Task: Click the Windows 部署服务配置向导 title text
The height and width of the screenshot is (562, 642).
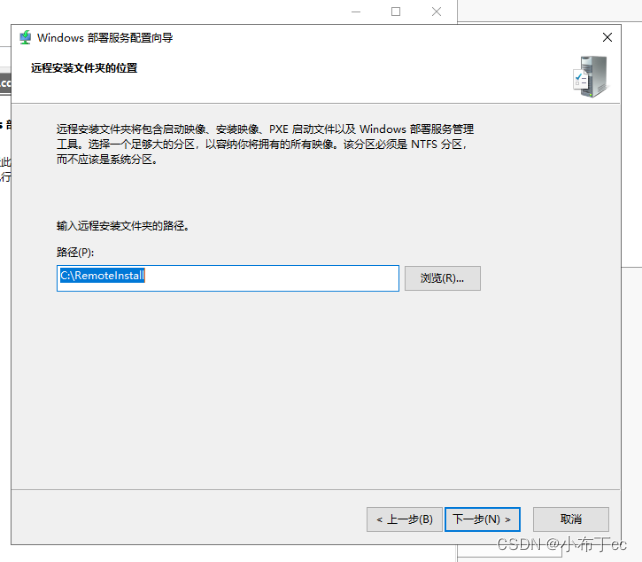Action: 105,38
